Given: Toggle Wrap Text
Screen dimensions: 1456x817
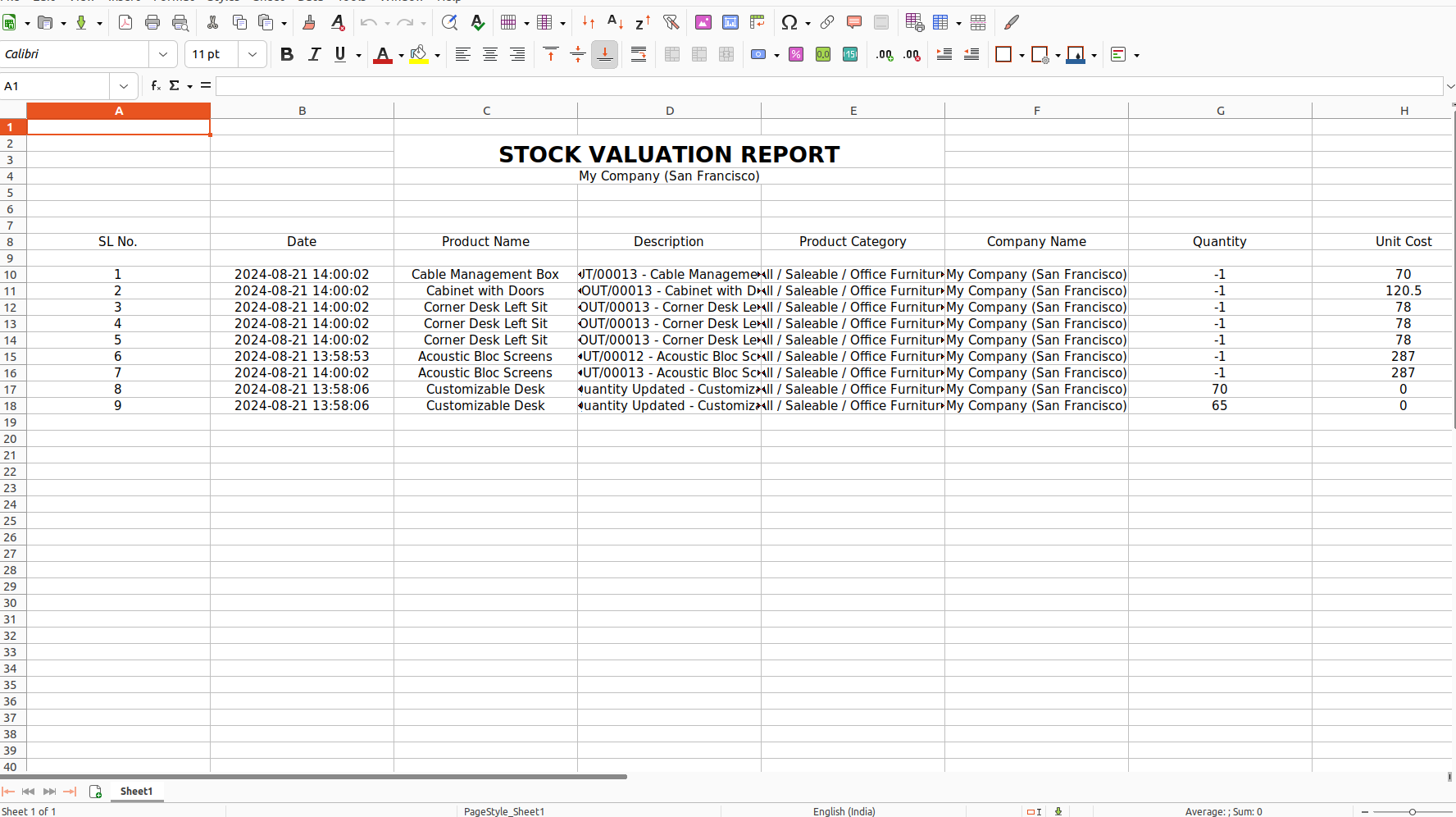Looking at the screenshot, I should 639,54.
